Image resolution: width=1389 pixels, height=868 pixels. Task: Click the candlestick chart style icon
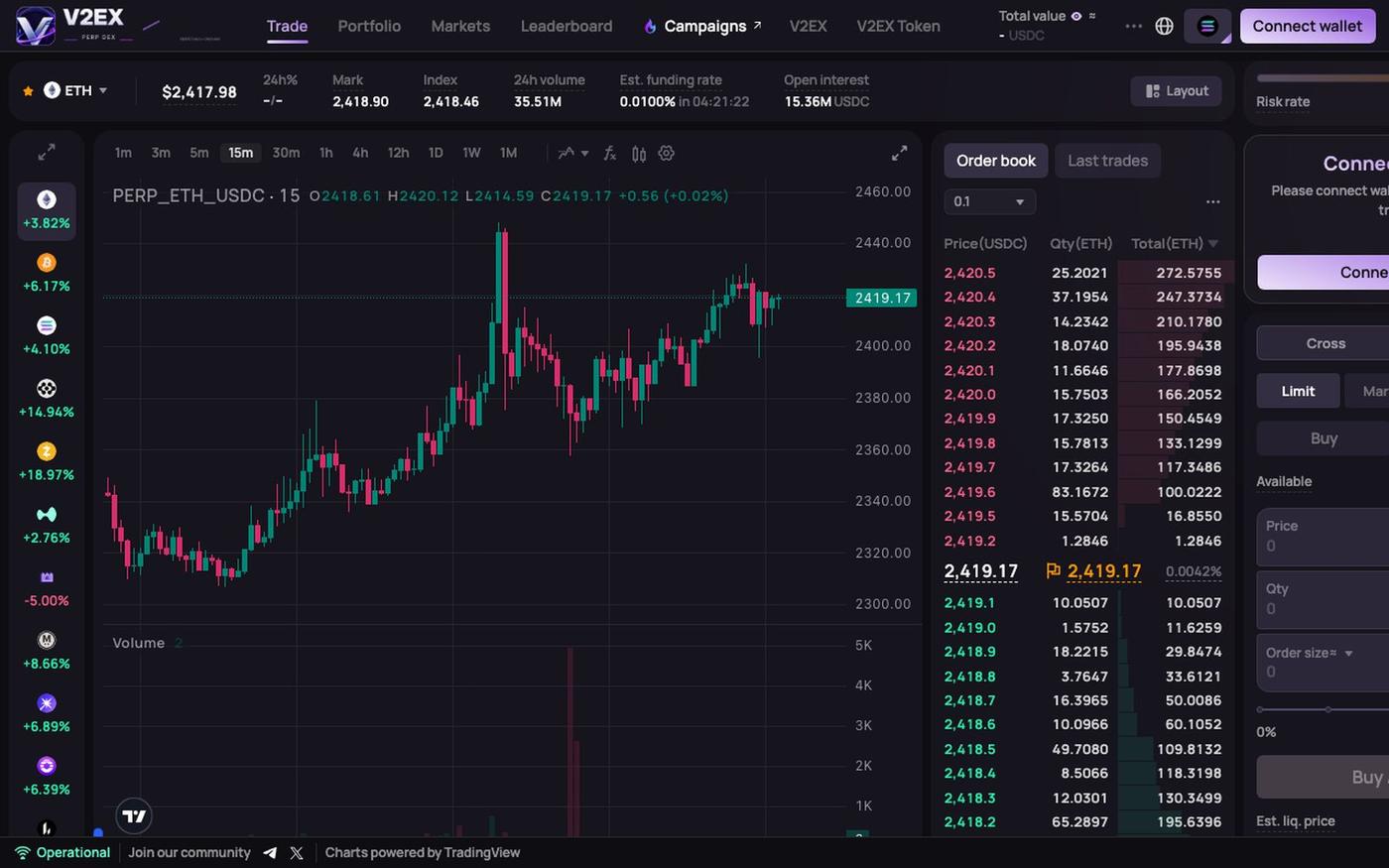(639, 153)
